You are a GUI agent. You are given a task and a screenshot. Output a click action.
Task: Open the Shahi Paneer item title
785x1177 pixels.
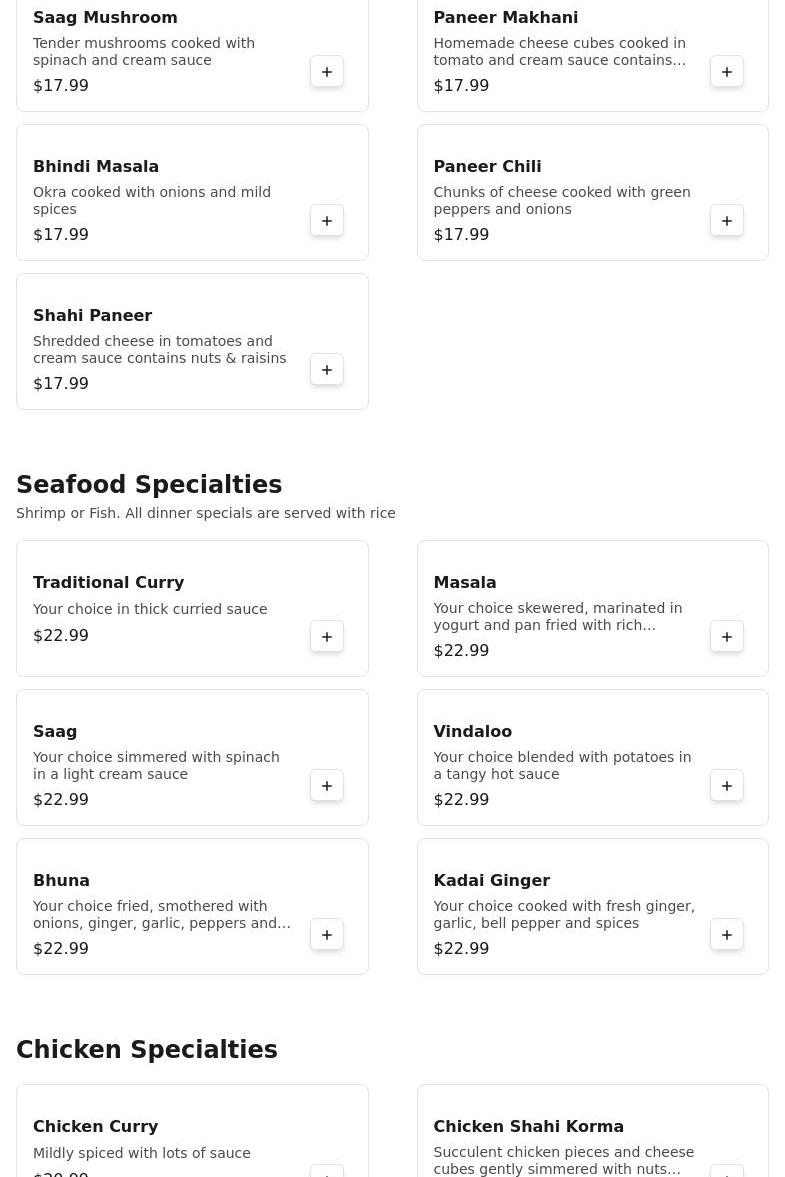[92, 316]
